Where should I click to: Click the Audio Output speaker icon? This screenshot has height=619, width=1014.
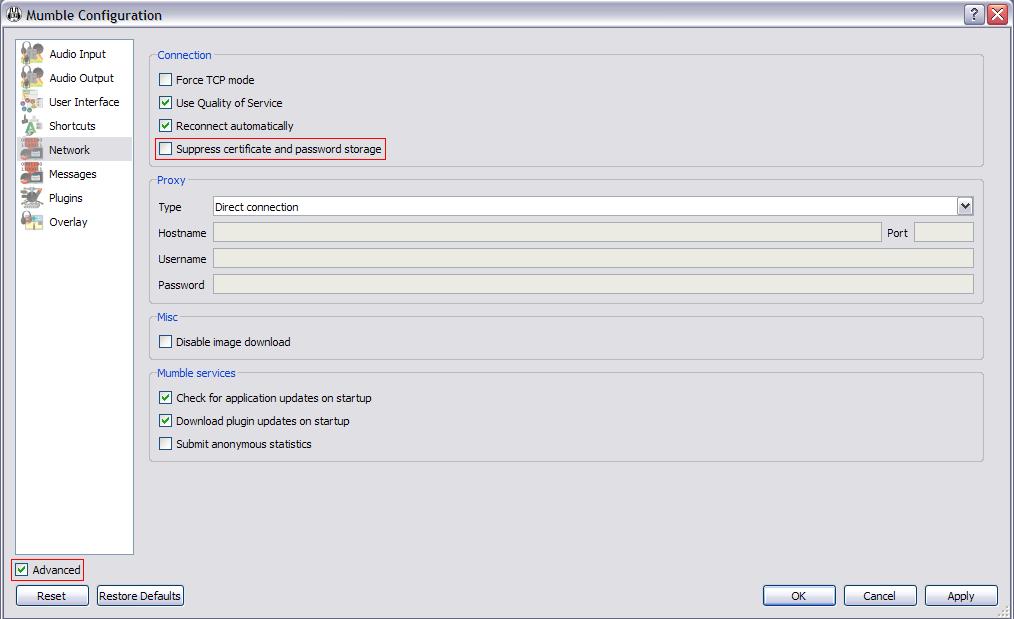tap(32, 78)
